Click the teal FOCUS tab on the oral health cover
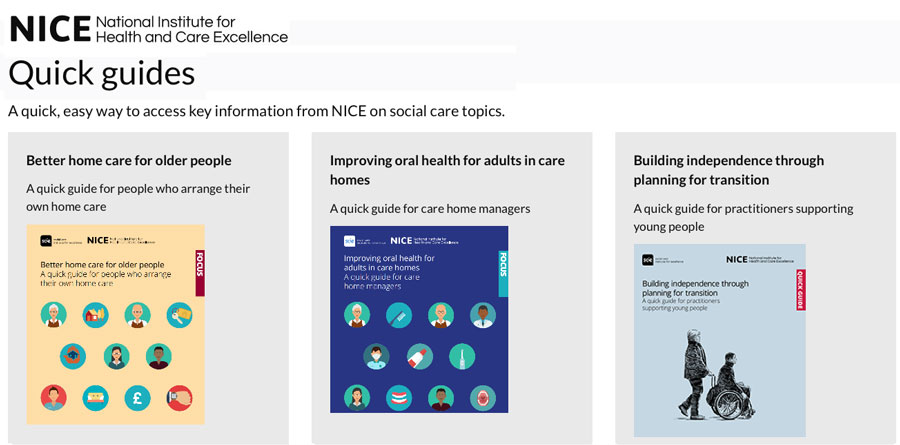The image size is (900, 445). 503,273
